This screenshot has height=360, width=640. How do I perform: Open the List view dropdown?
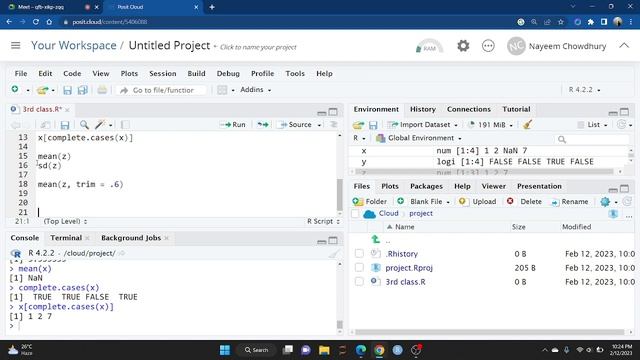[x=593, y=124]
